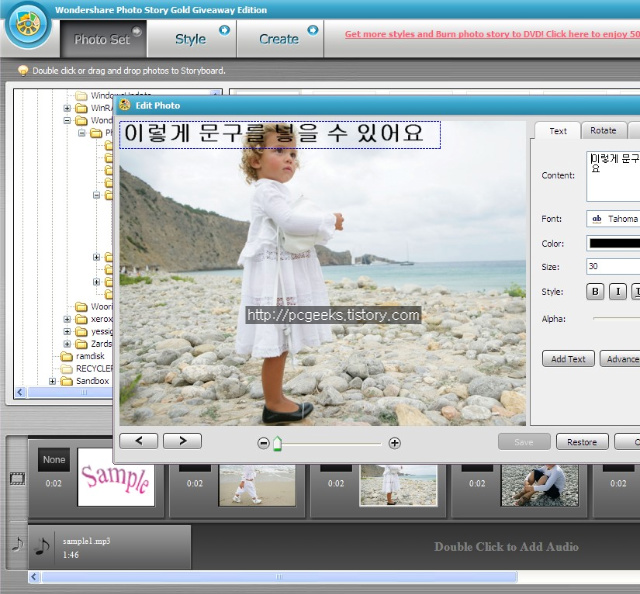Click the film strip storyboard icon

18,478
